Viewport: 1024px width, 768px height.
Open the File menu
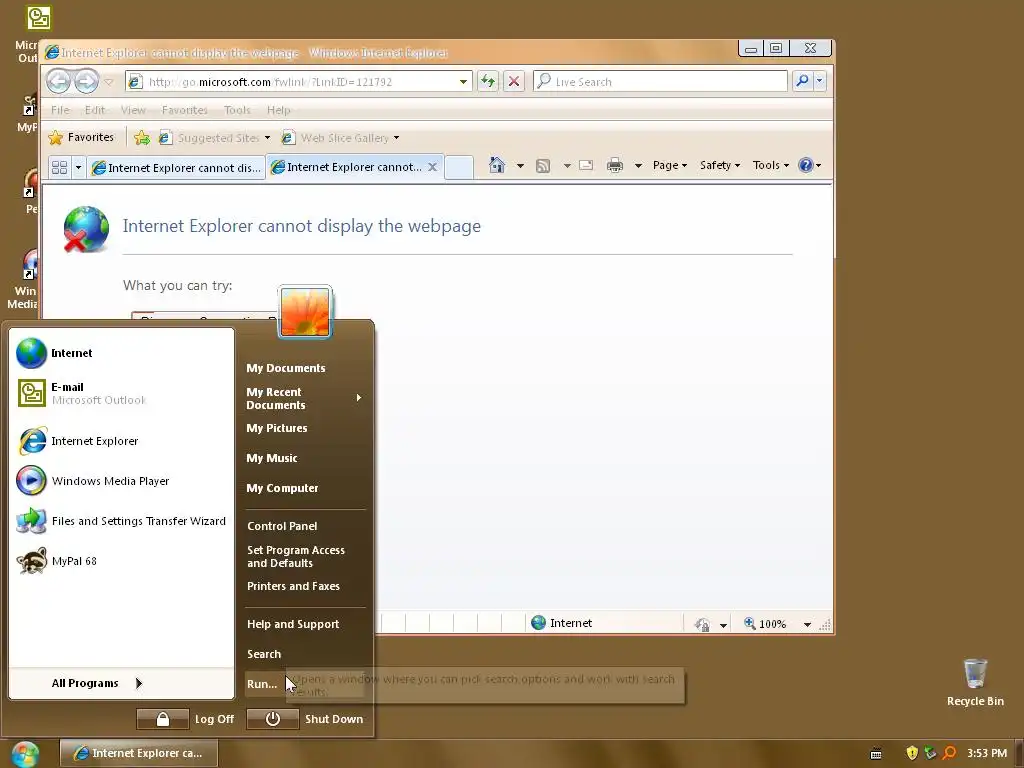60,110
